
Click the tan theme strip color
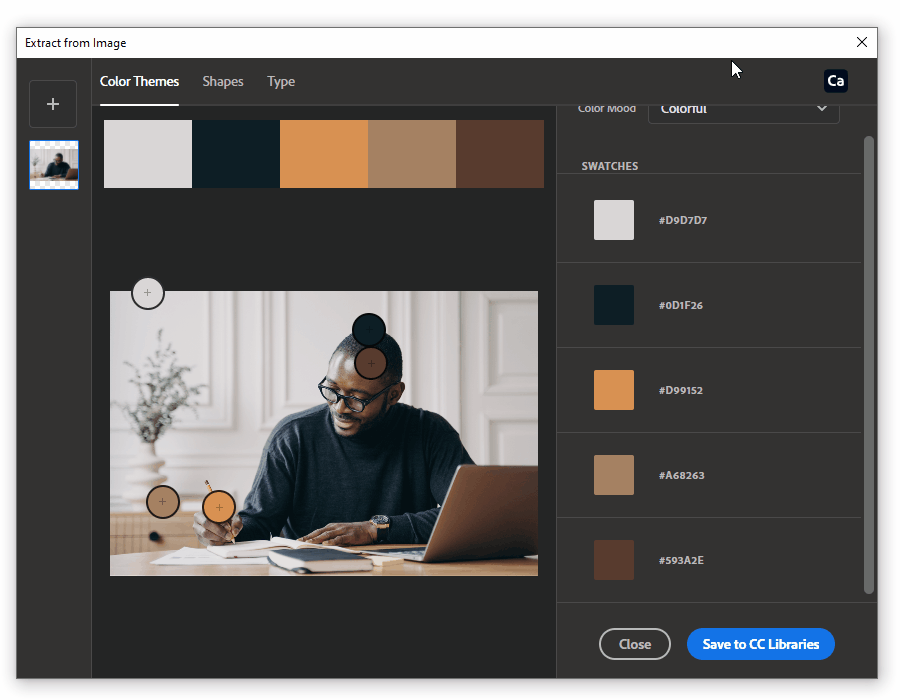pos(412,154)
